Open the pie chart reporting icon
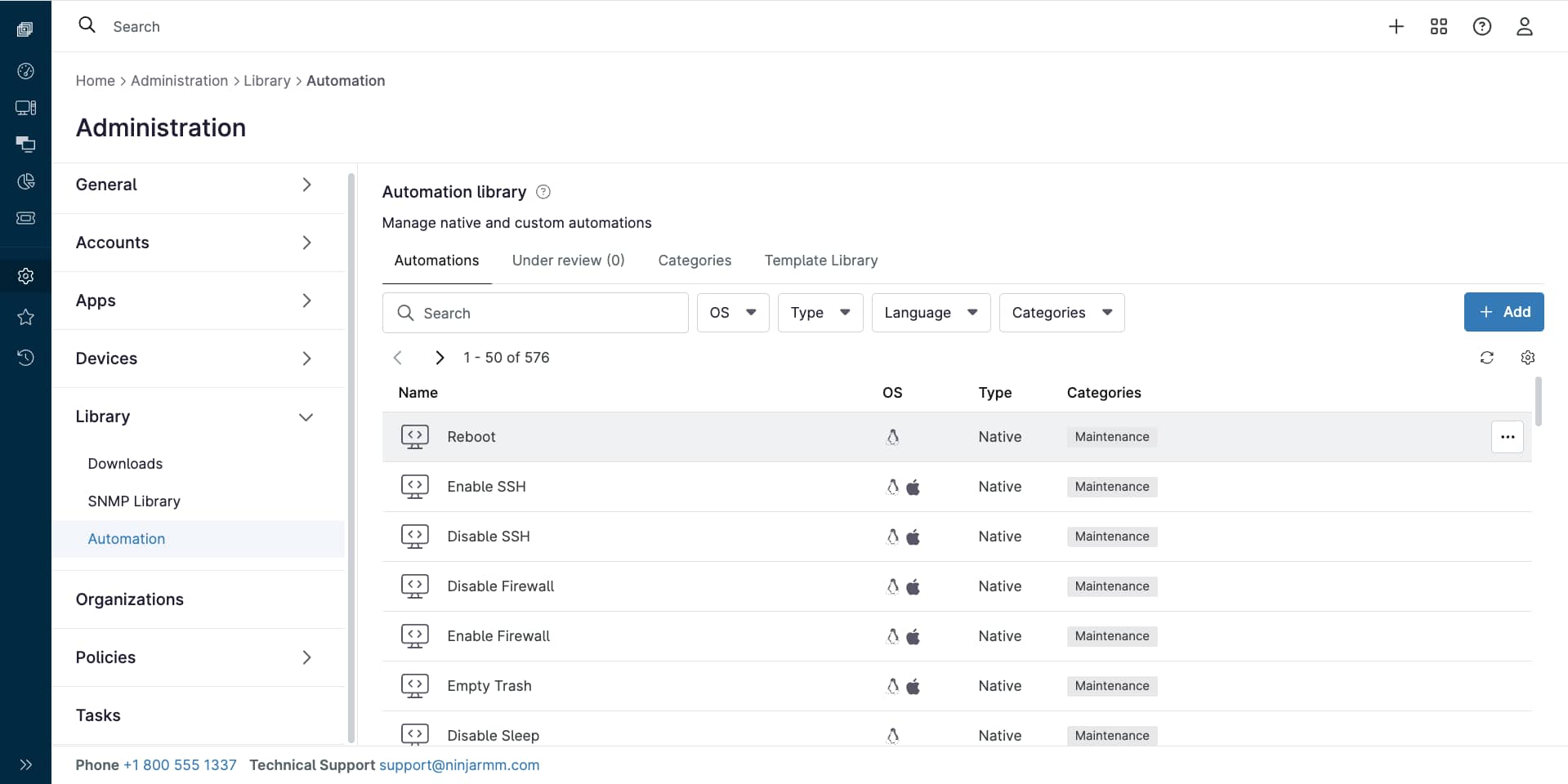Image resolution: width=1568 pixels, height=784 pixels. [x=25, y=181]
